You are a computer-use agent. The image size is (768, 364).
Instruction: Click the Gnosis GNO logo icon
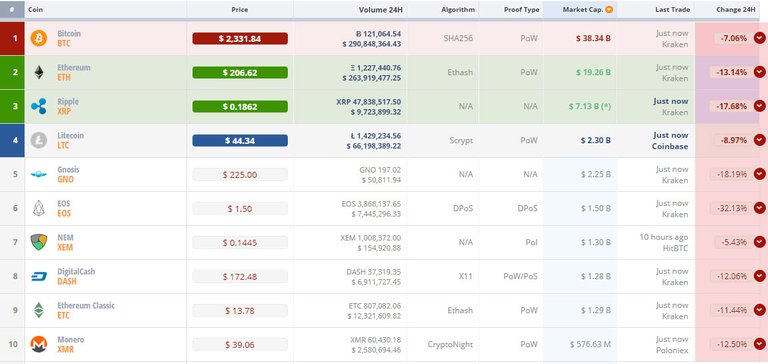[x=39, y=174]
